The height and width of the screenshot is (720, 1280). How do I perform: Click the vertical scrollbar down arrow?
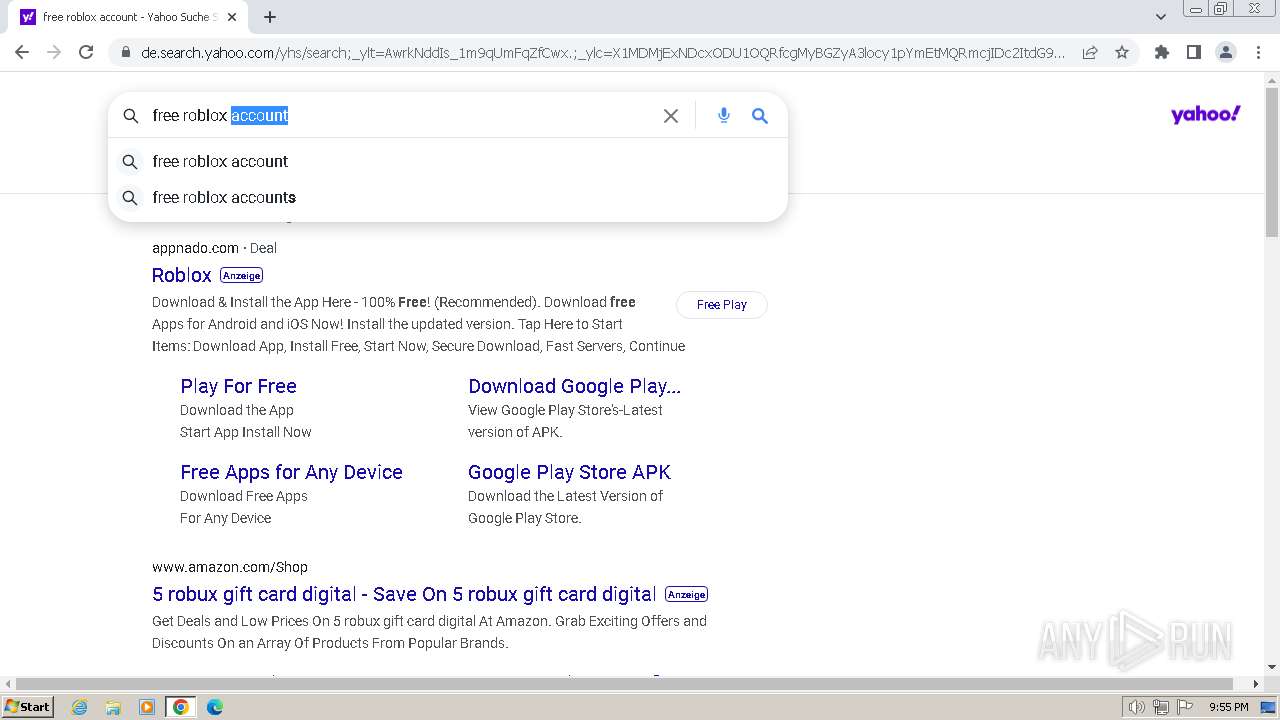click(x=1272, y=667)
